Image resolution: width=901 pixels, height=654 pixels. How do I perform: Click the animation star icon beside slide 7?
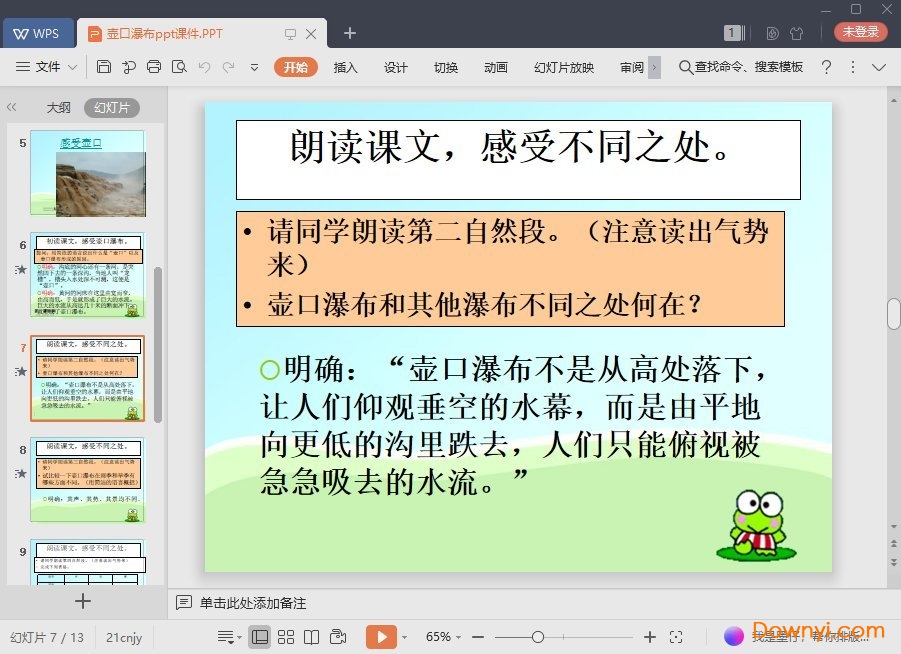coord(21,371)
